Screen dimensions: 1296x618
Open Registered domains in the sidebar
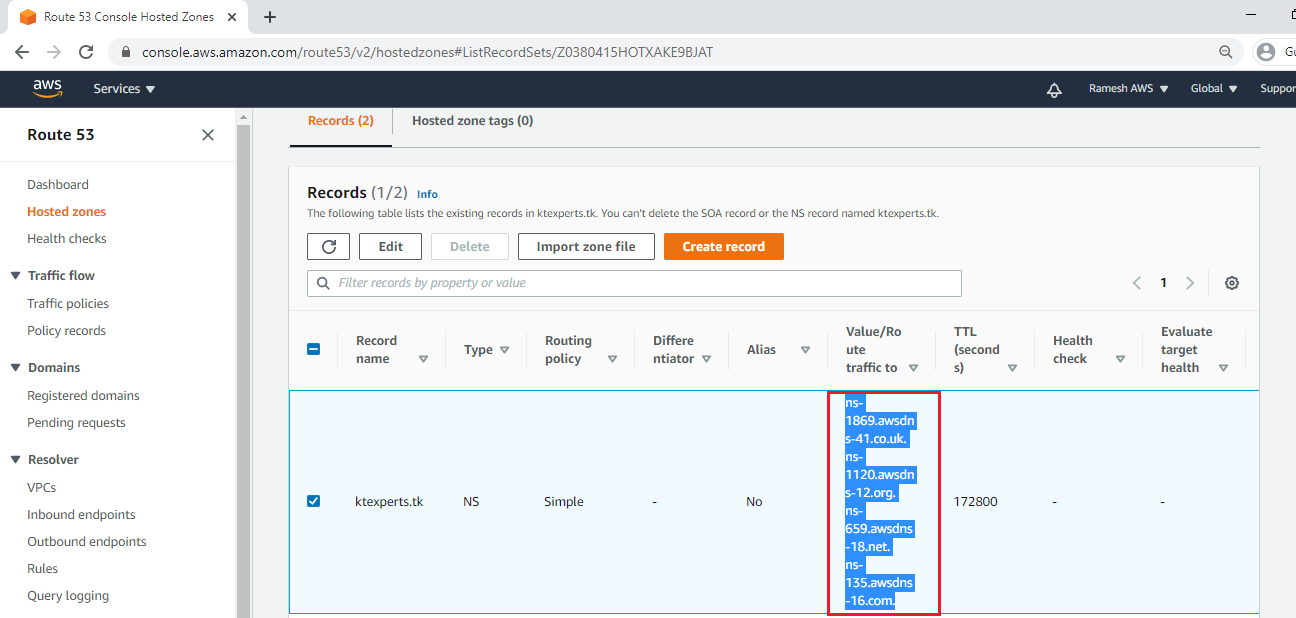click(x=83, y=396)
